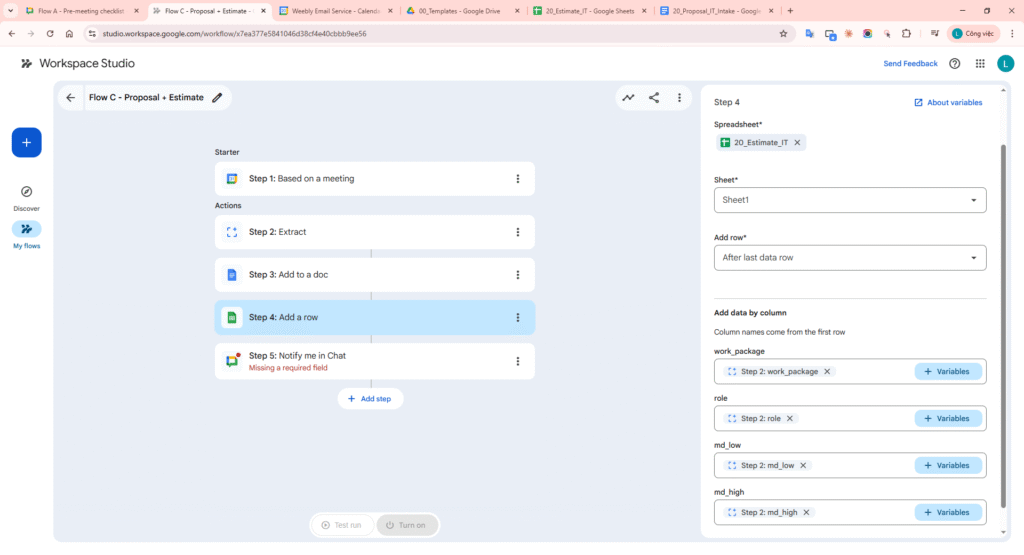Remove the Step 2: role variable chip

[x=789, y=419]
